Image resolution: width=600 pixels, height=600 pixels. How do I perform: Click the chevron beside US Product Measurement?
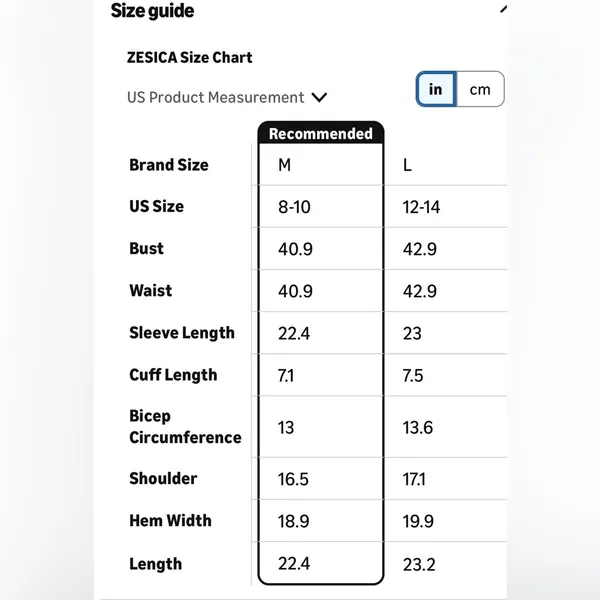[x=319, y=97]
